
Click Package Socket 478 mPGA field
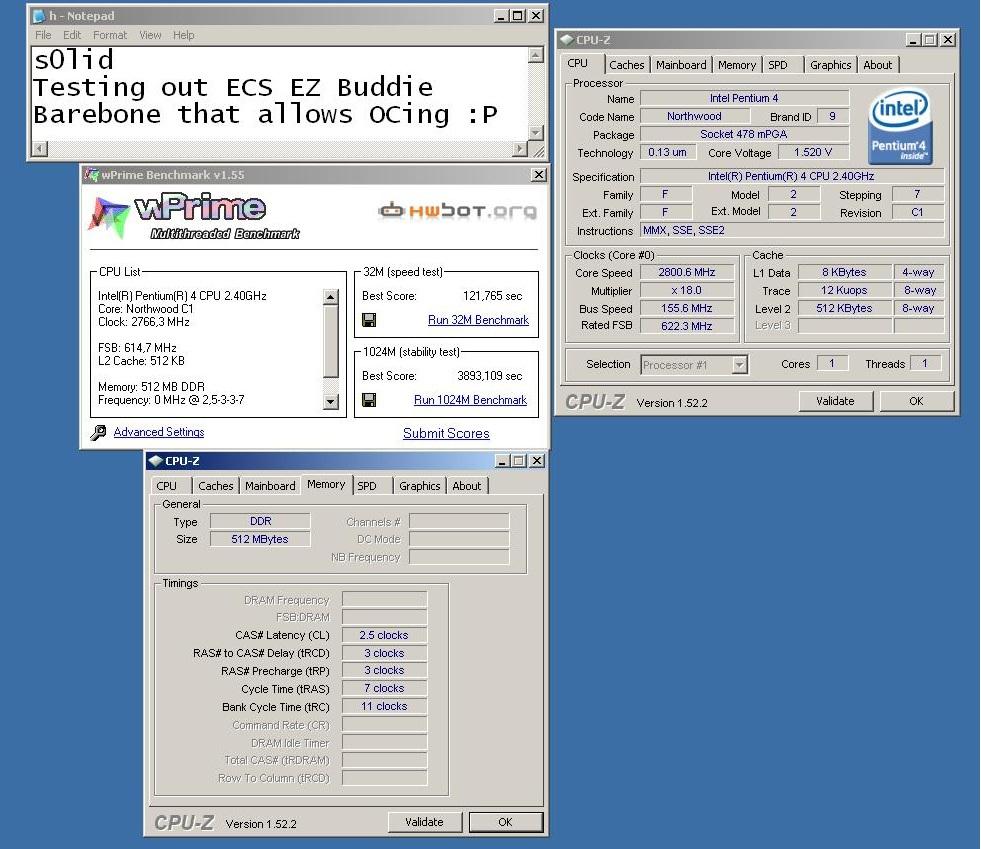click(745, 134)
